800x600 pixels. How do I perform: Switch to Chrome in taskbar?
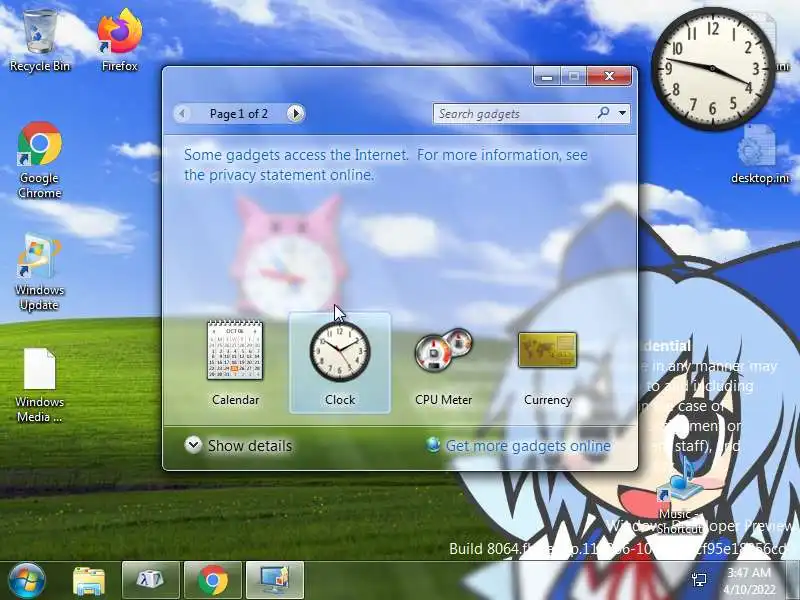(213, 580)
